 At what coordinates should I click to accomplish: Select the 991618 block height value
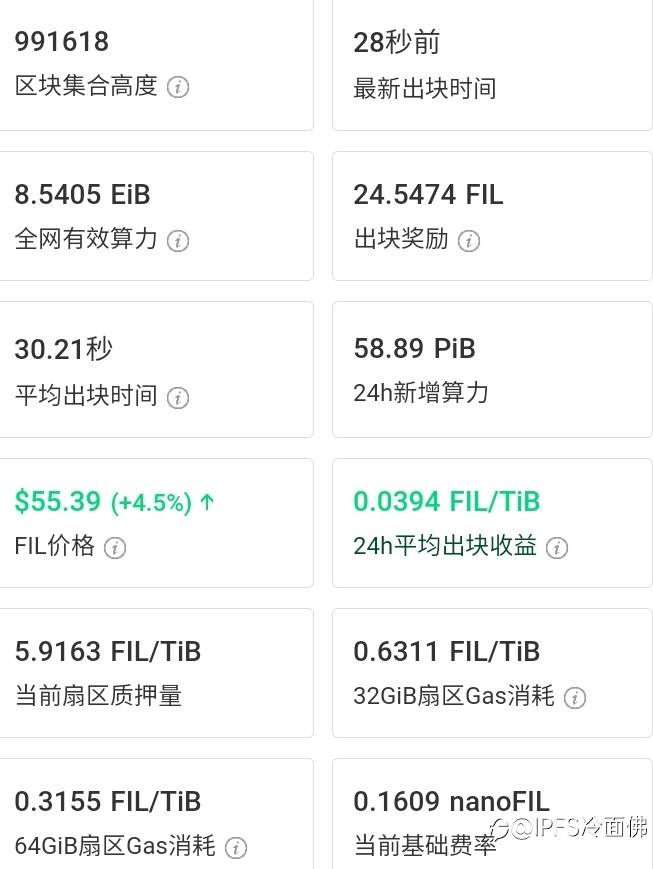[x=62, y=42]
